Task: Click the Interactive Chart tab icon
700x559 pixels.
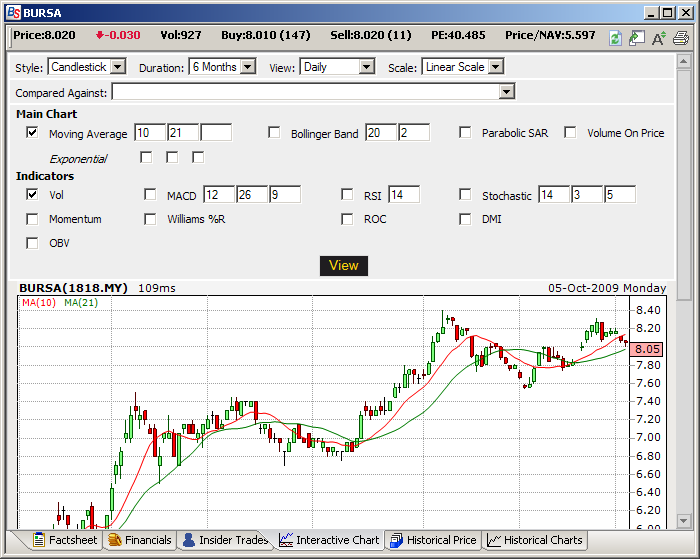Action: [286, 540]
